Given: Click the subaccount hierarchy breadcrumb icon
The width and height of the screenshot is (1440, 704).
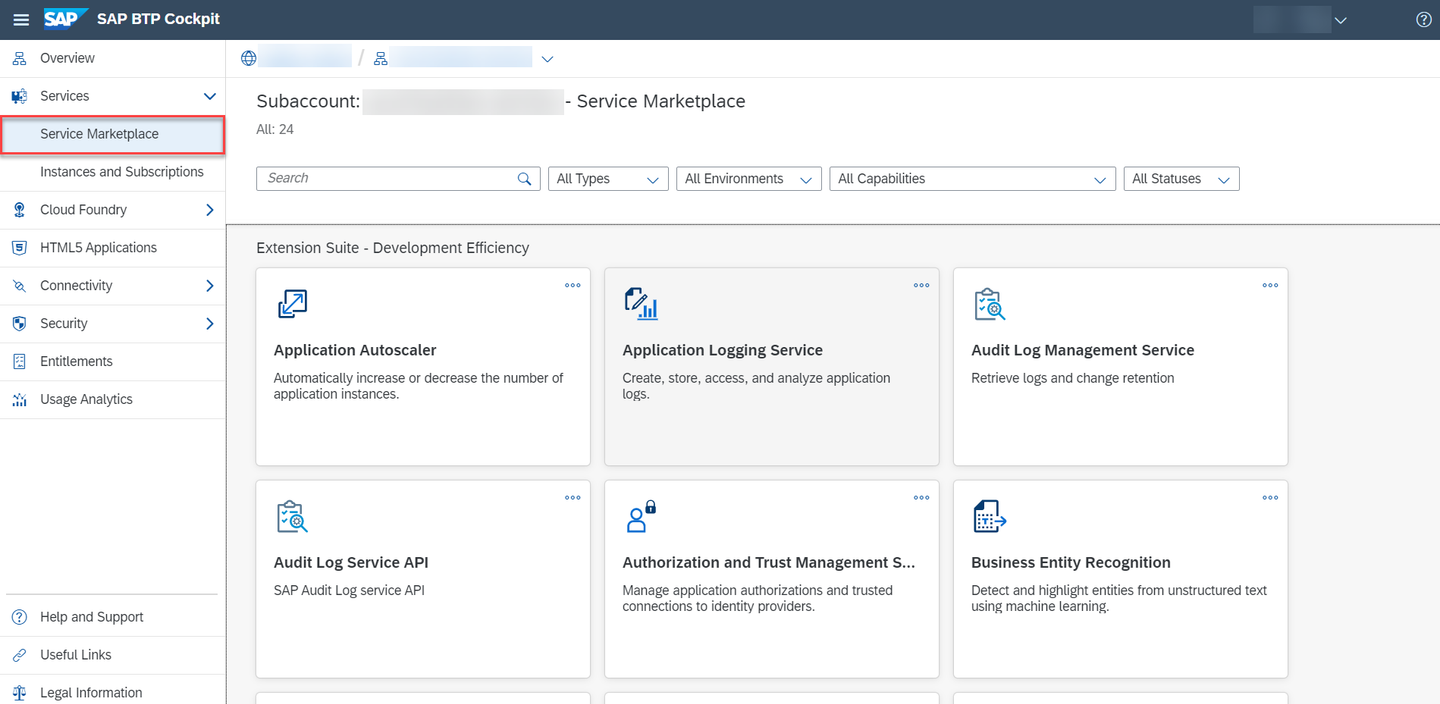Looking at the screenshot, I should pos(380,59).
